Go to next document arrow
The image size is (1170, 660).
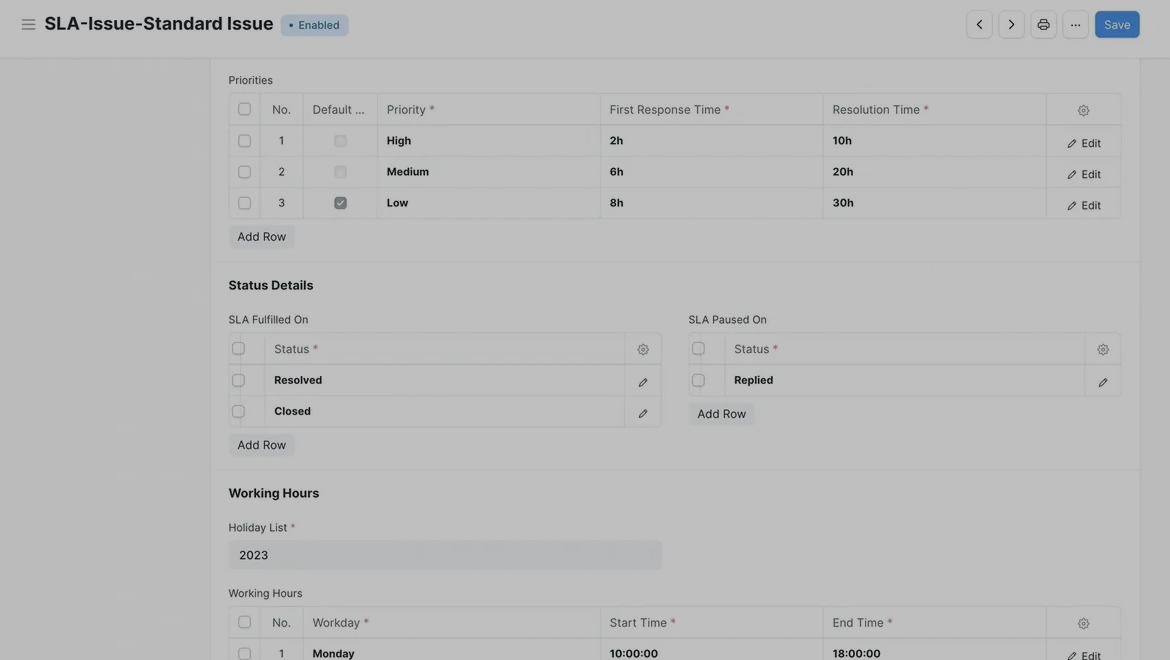coord(1011,25)
